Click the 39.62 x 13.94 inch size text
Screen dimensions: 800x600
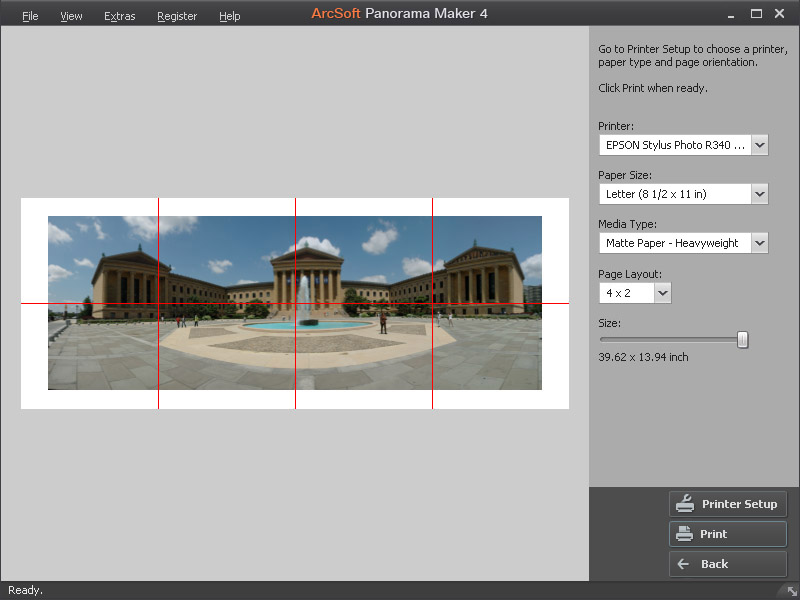pos(643,357)
